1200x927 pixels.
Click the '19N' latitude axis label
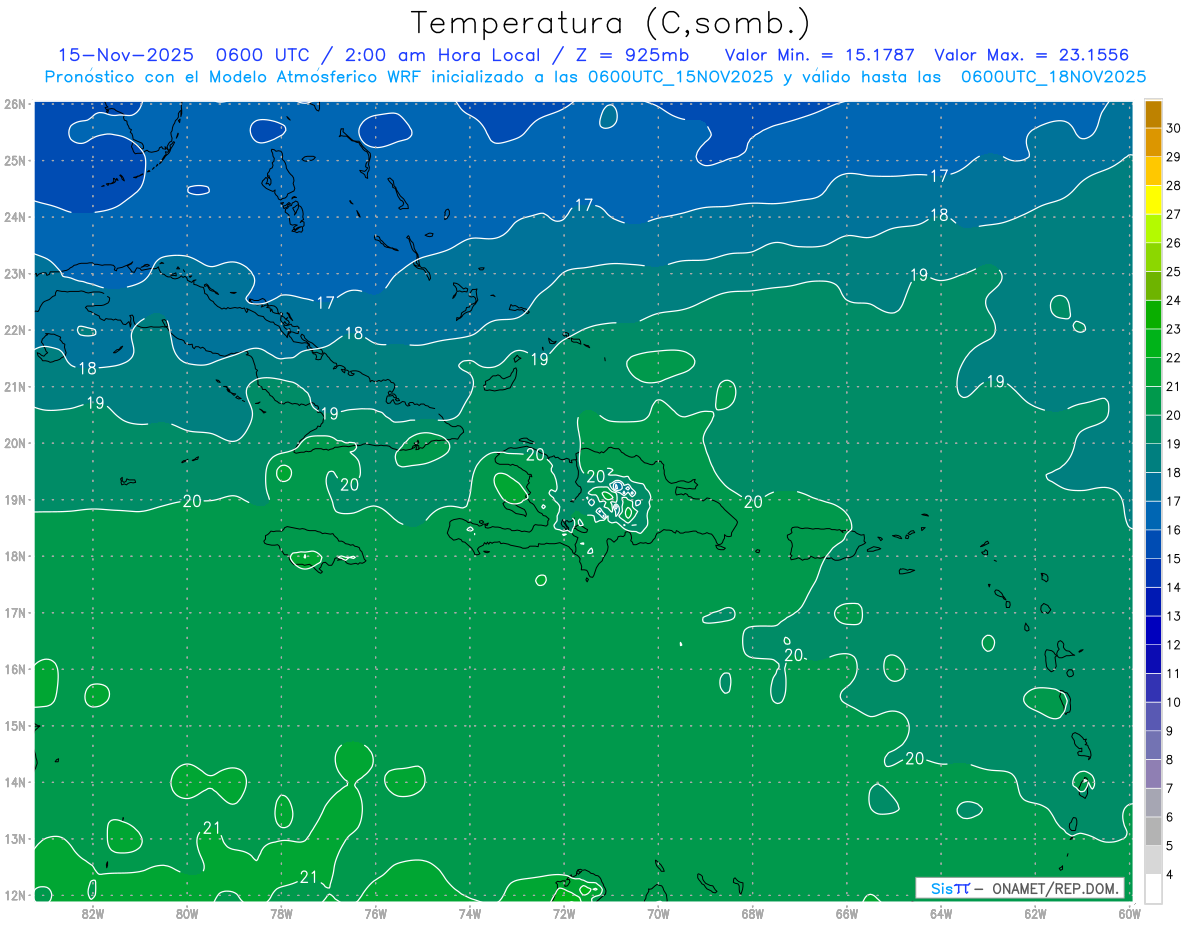click(x=15, y=499)
